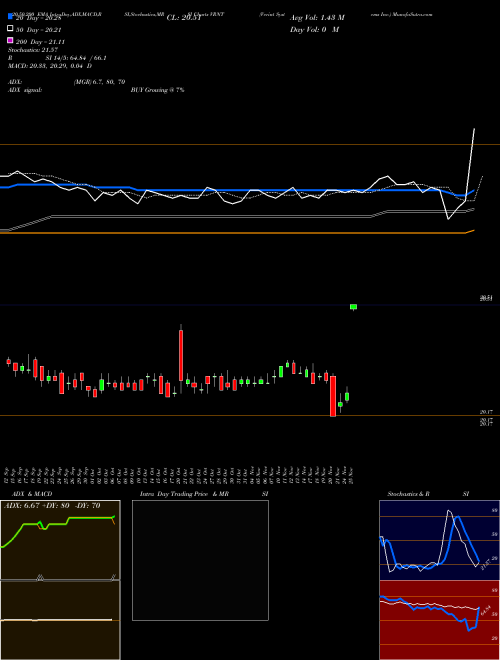Click the magenta 200 Day legend swatch

pos(10,40)
